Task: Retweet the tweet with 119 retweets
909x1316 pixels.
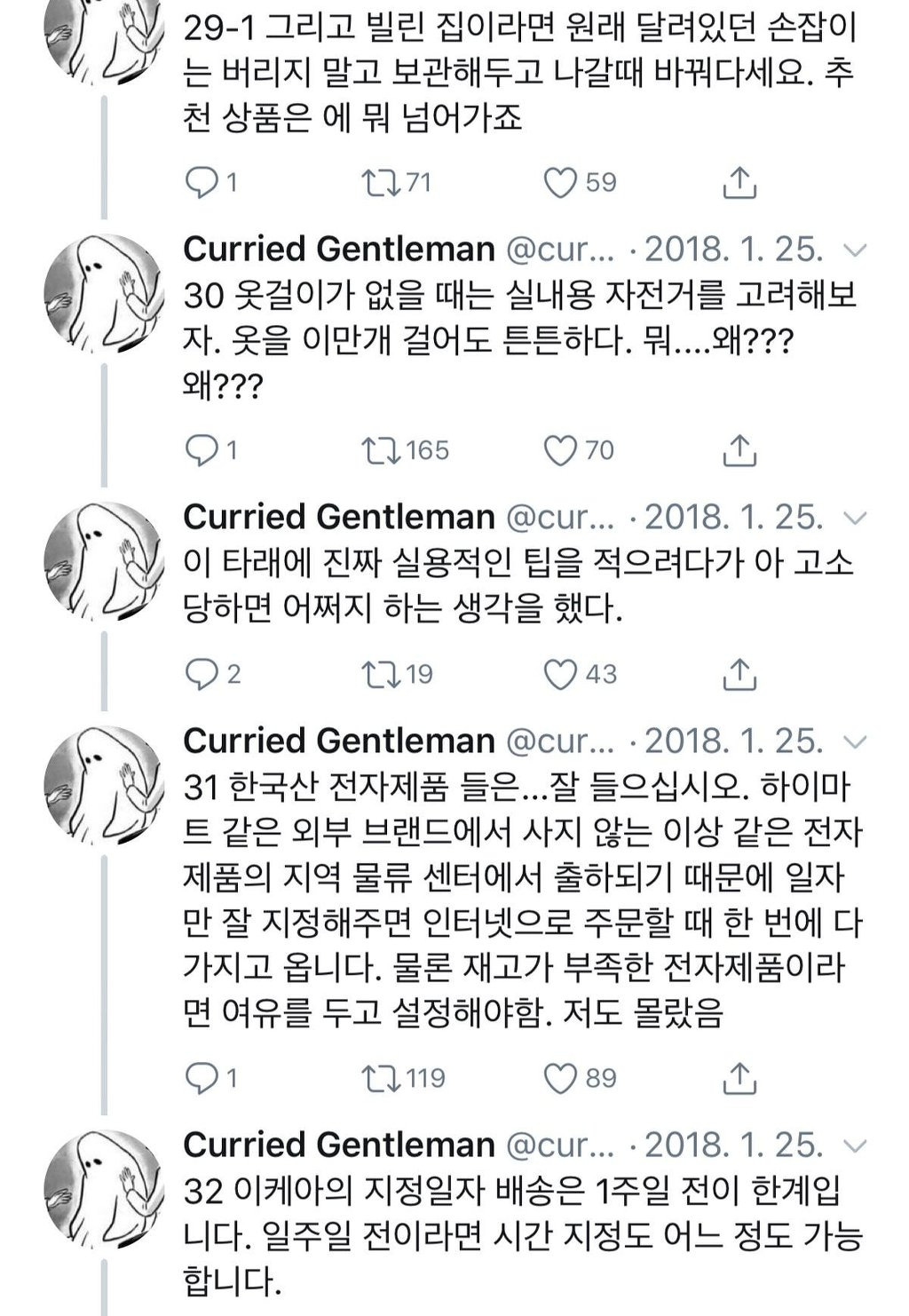Action: click(x=383, y=1079)
